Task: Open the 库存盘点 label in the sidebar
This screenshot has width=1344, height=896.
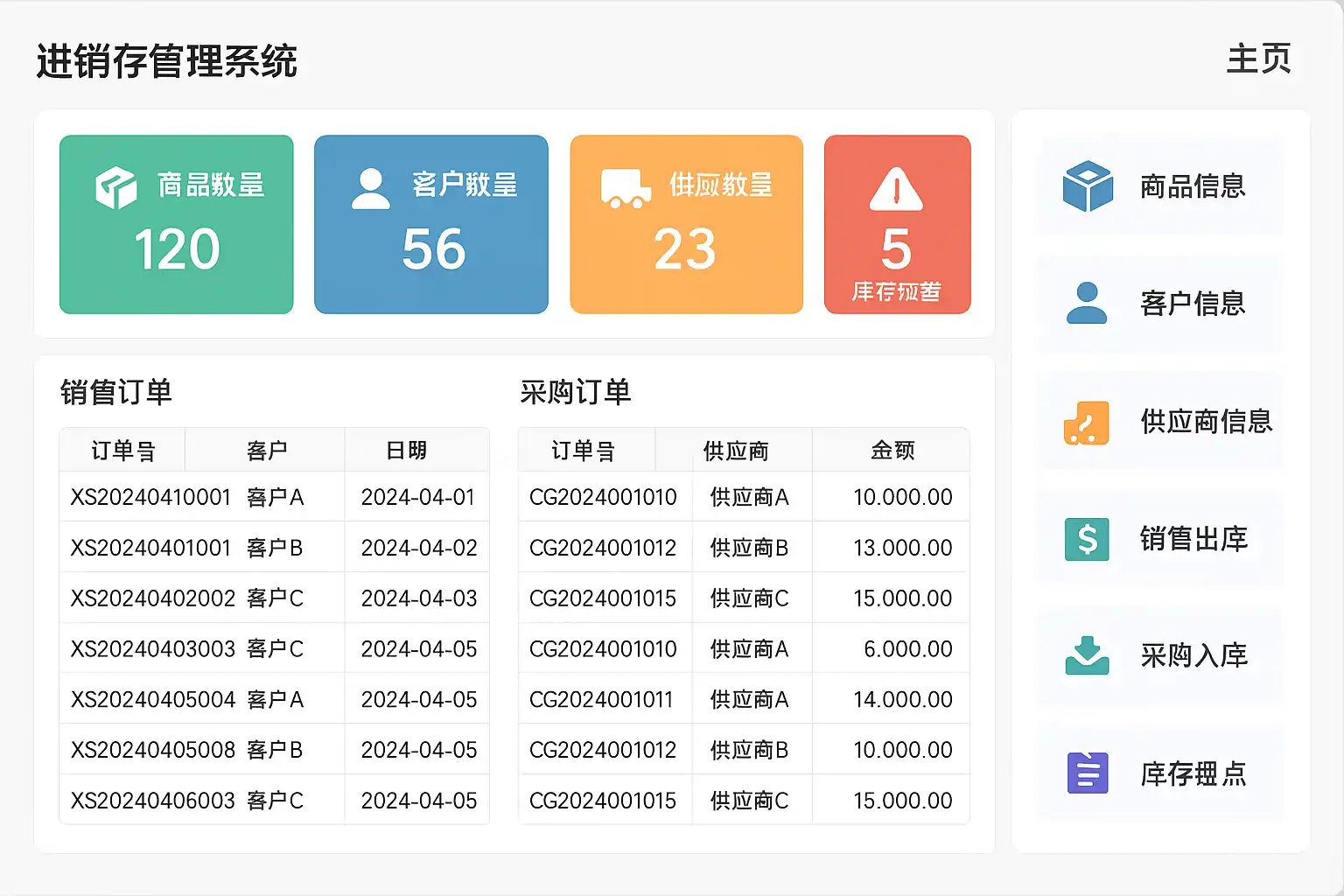Action: pos(1193,773)
